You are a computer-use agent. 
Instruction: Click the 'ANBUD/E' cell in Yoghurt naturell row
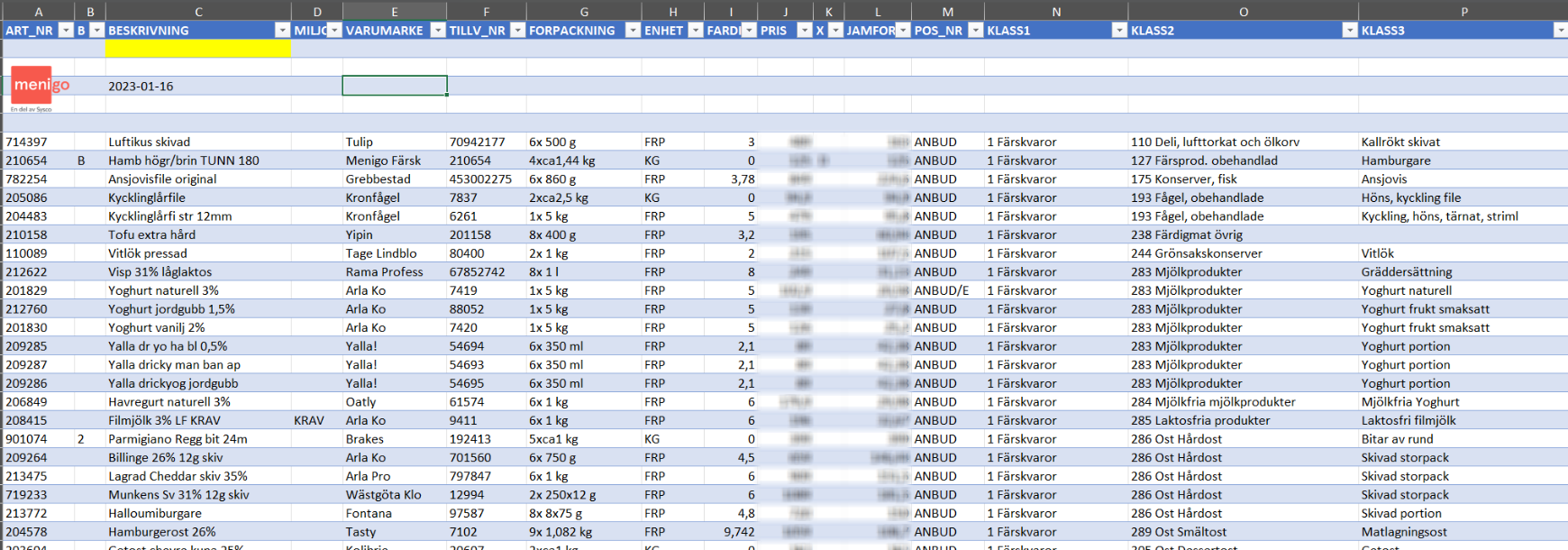(x=948, y=290)
